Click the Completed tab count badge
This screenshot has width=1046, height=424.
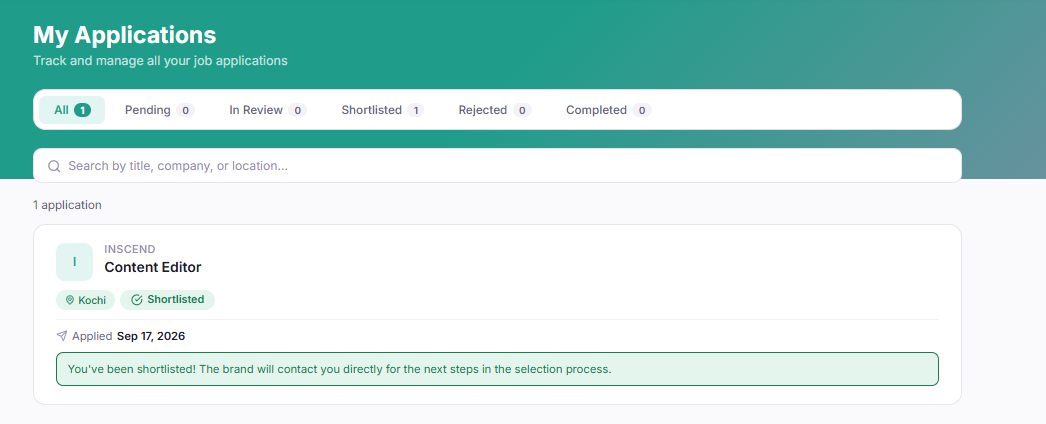coord(642,110)
